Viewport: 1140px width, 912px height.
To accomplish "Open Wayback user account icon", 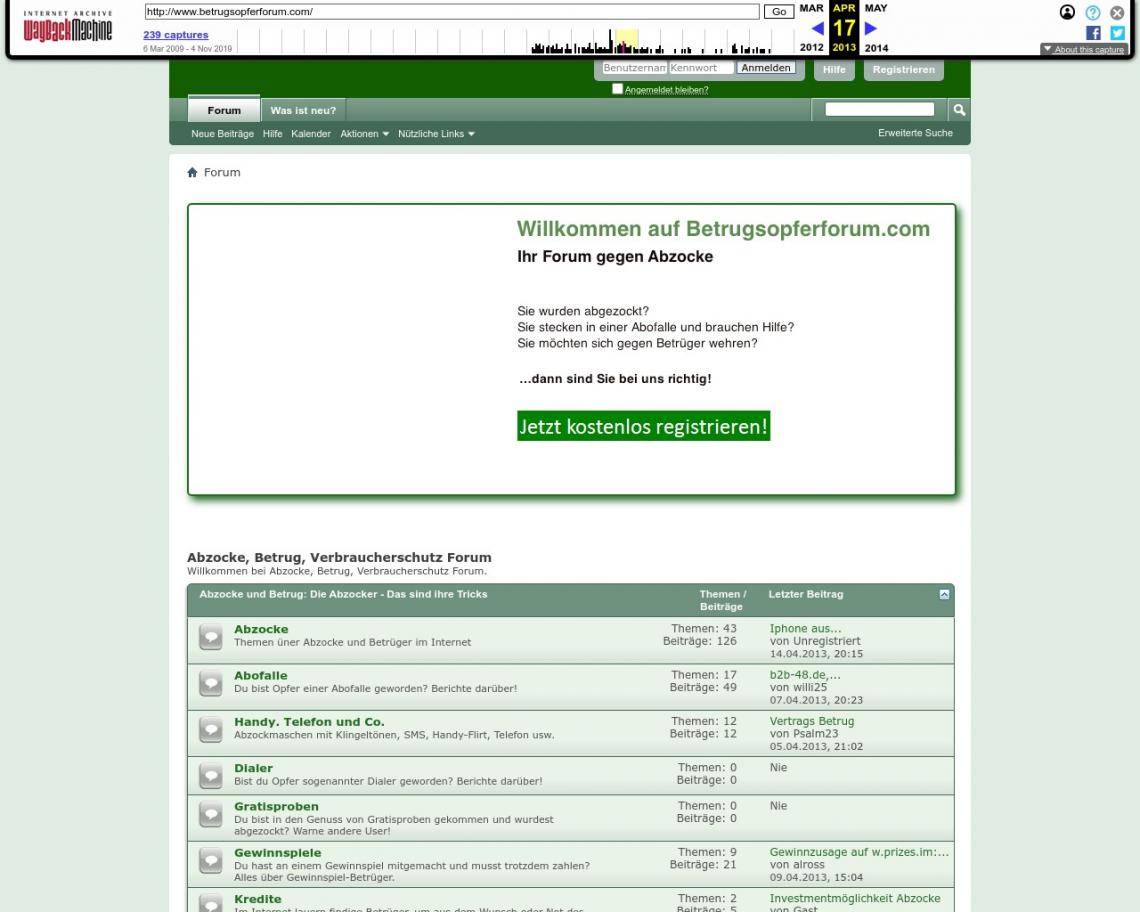I will click(x=1067, y=12).
